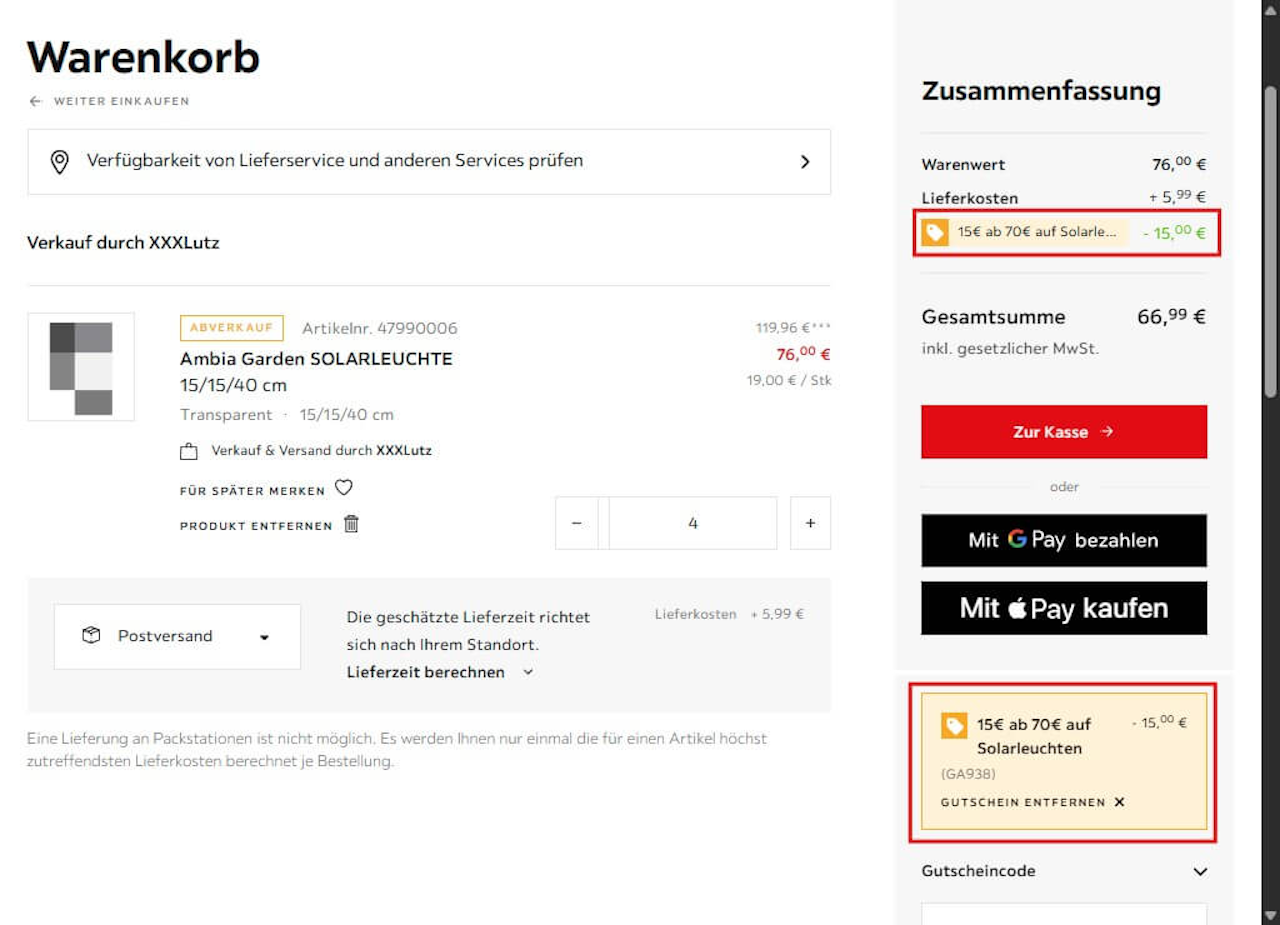
Task: Click the package icon beside Postversand
Action: pyautogui.click(x=91, y=636)
